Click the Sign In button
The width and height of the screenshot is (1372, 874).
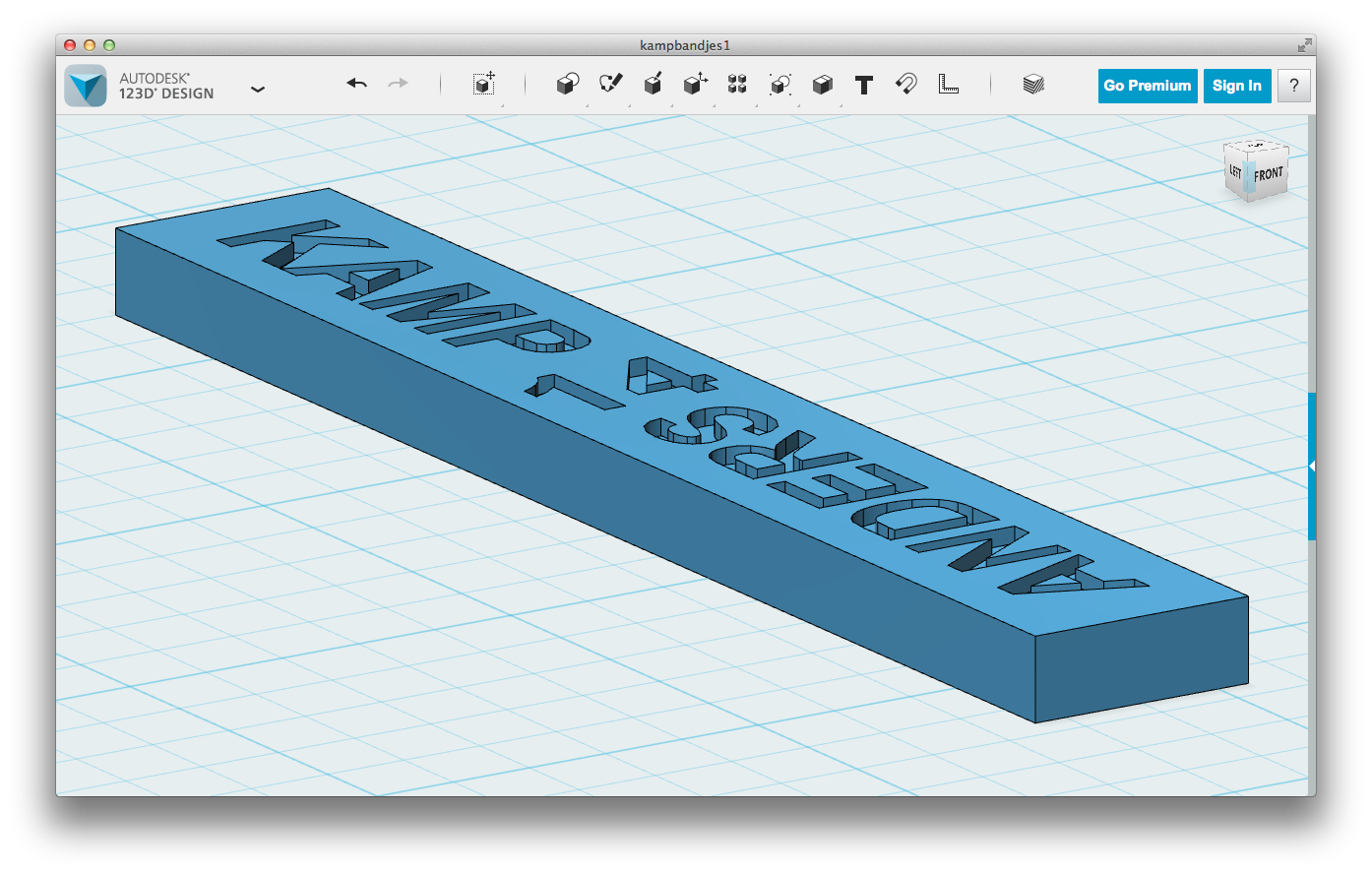1237,86
